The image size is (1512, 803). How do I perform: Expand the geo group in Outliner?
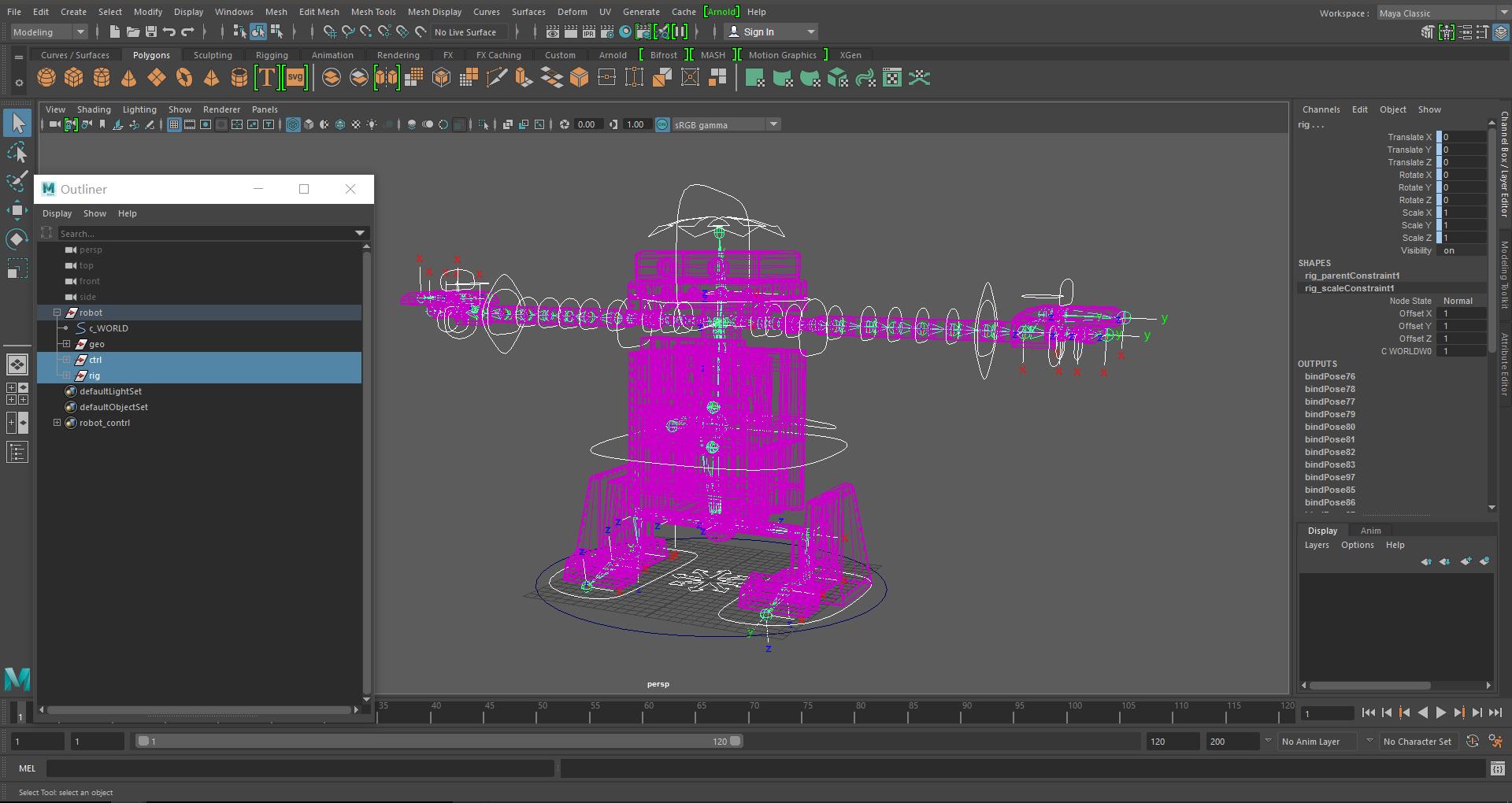[x=67, y=344]
